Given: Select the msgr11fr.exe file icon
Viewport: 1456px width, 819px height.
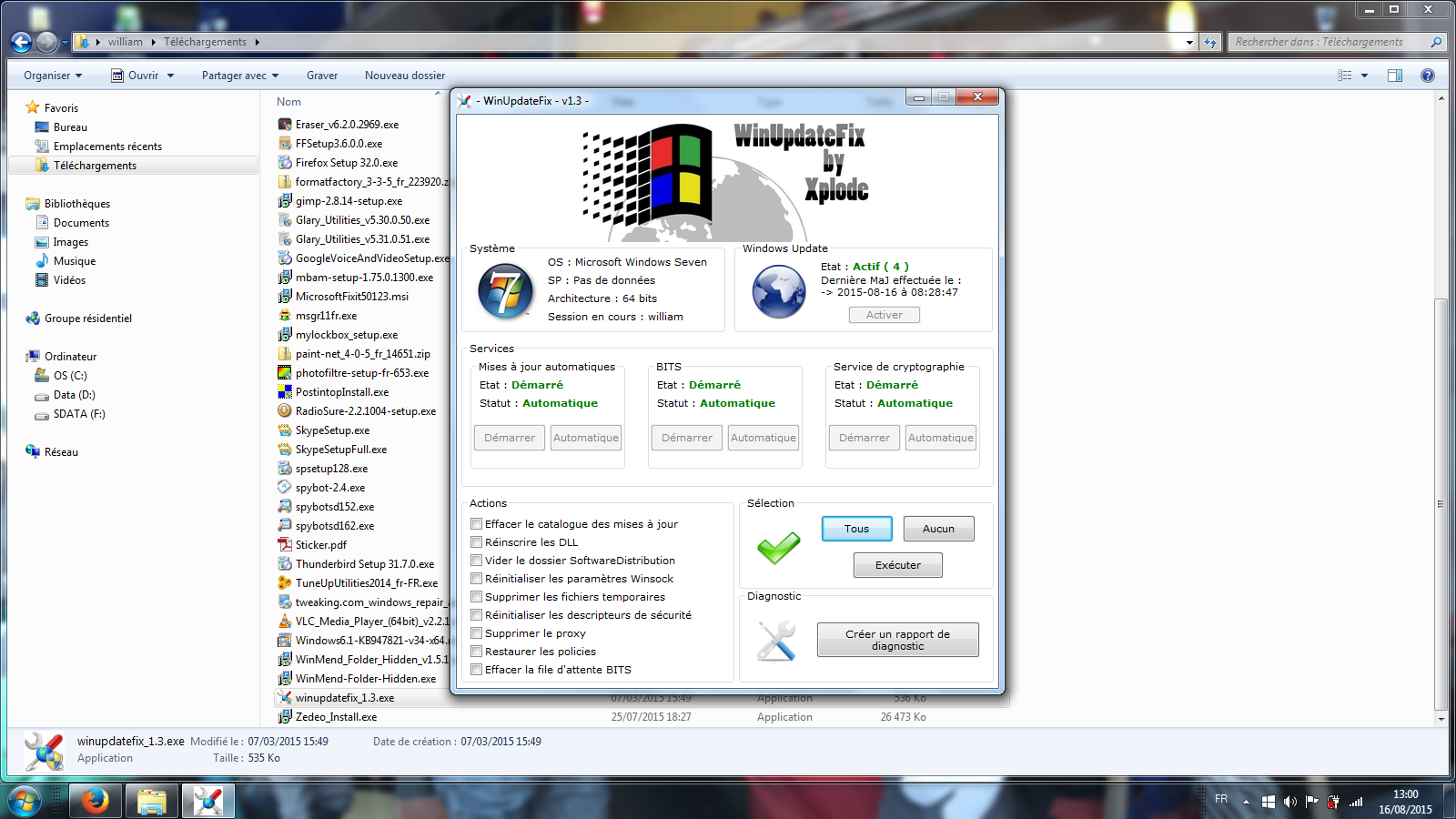Looking at the screenshot, I should (x=285, y=316).
